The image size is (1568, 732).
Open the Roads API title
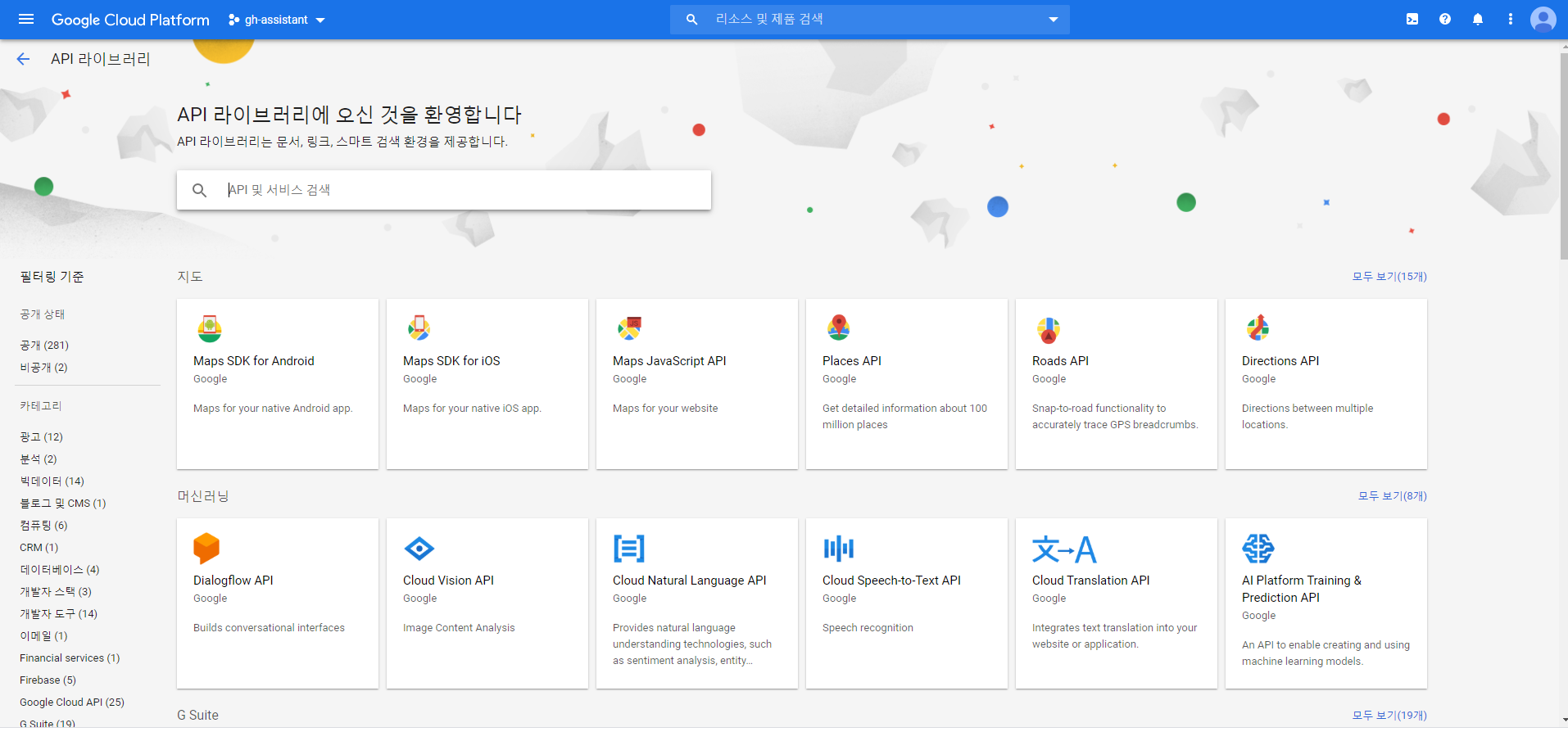(x=1060, y=361)
